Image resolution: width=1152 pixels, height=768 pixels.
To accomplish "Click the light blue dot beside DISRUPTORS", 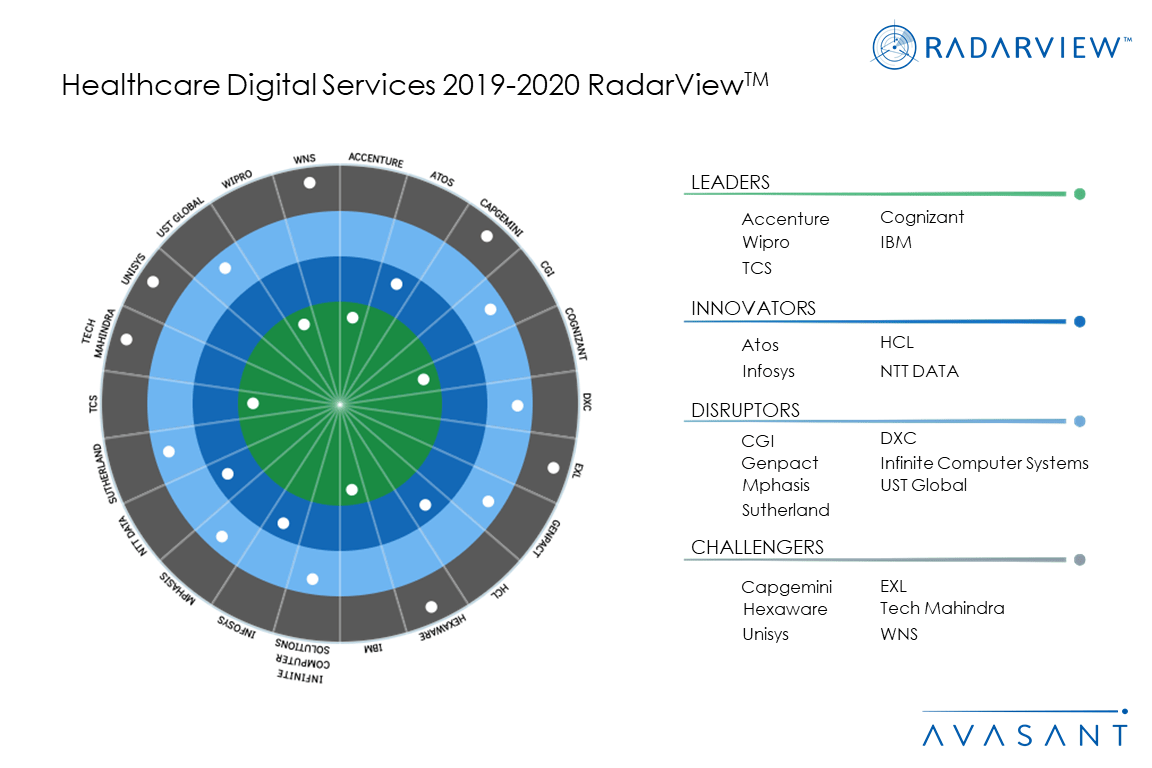I will (1079, 421).
